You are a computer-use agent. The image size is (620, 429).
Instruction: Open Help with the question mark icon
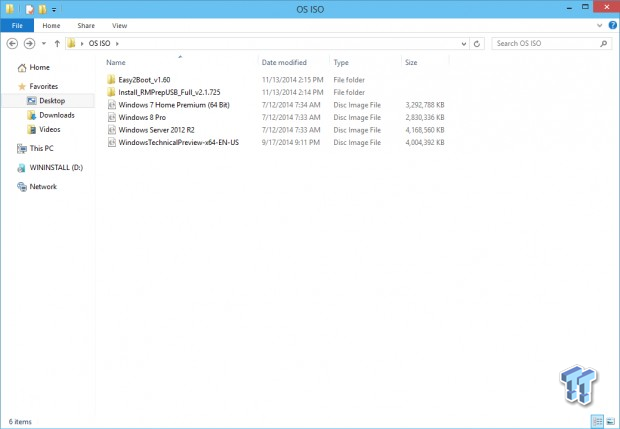(x=612, y=25)
